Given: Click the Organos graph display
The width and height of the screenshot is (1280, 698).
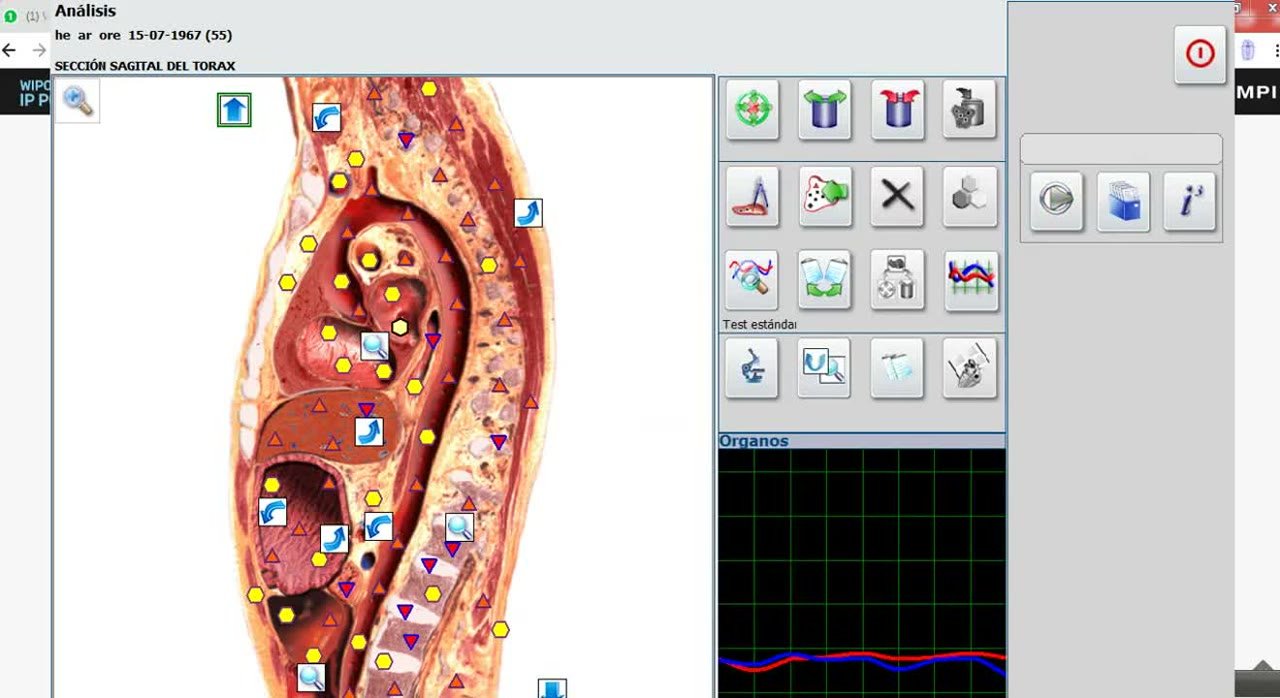Looking at the screenshot, I should click(862, 572).
